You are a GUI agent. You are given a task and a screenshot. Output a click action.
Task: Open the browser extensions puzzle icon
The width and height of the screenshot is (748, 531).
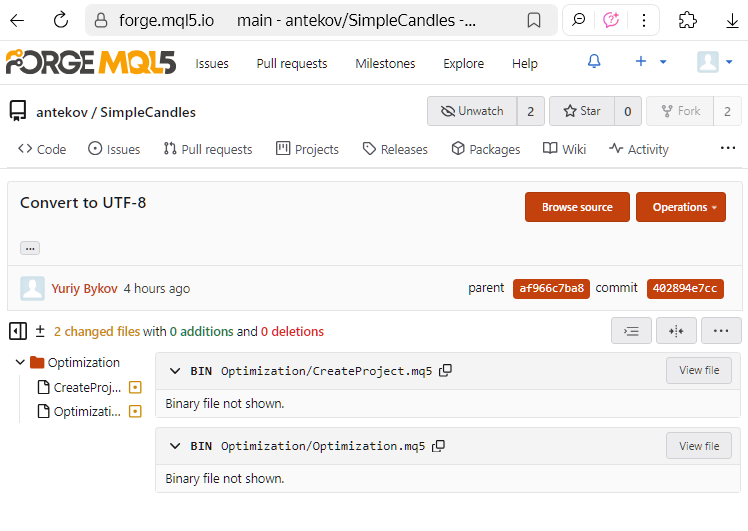pyautogui.click(x=687, y=20)
